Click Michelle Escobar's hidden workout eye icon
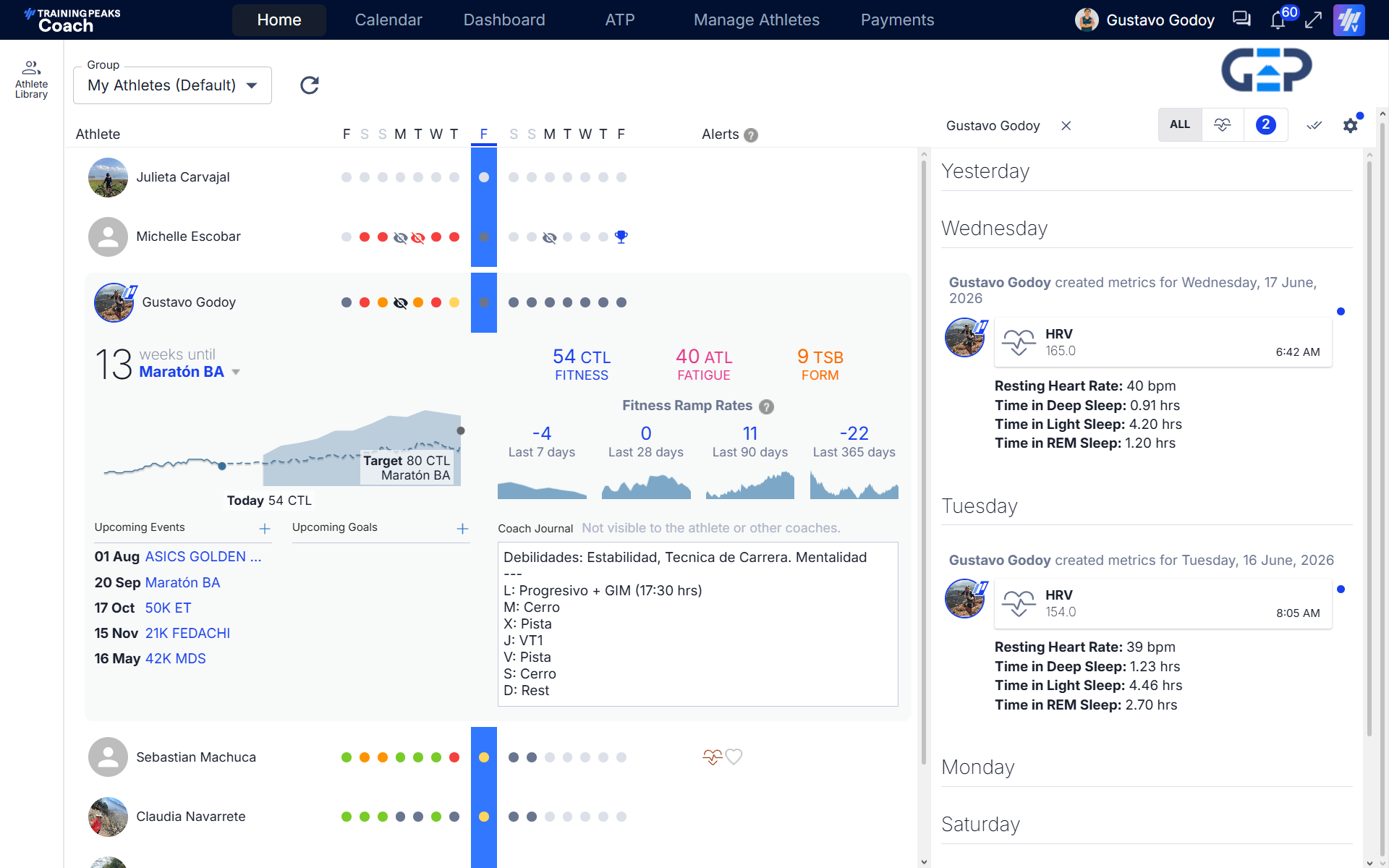 pos(400,237)
